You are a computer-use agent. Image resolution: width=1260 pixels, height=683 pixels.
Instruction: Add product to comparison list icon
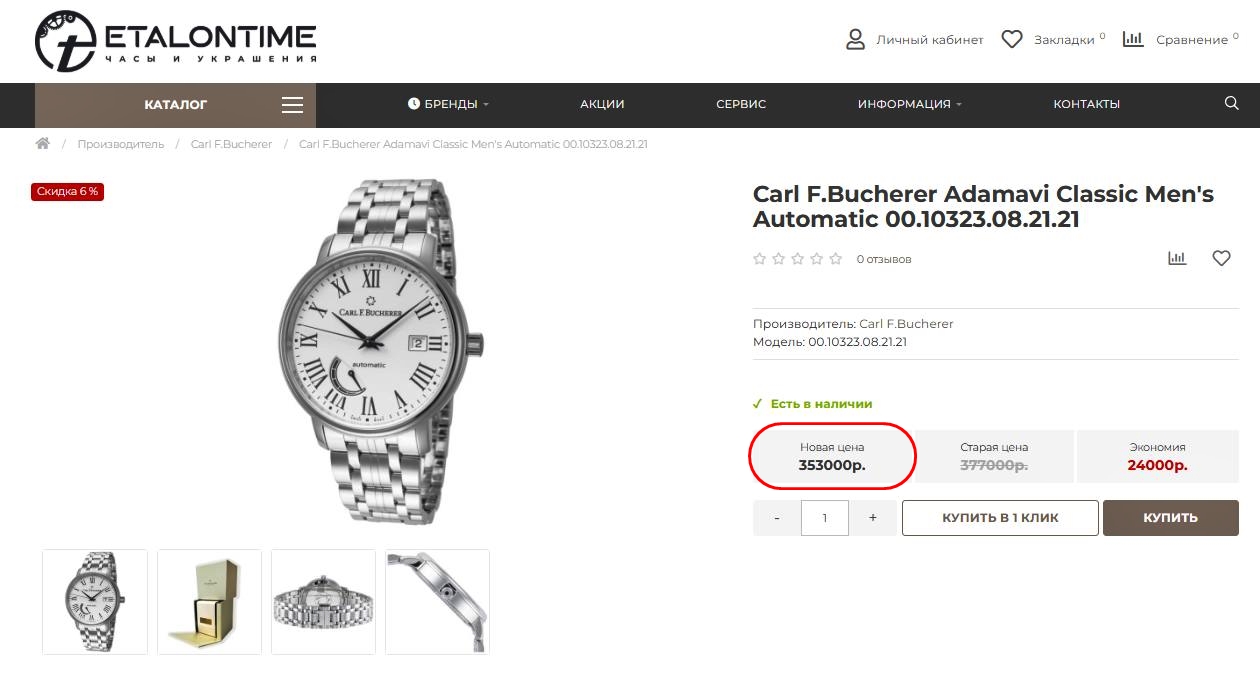click(x=1177, y=258)
